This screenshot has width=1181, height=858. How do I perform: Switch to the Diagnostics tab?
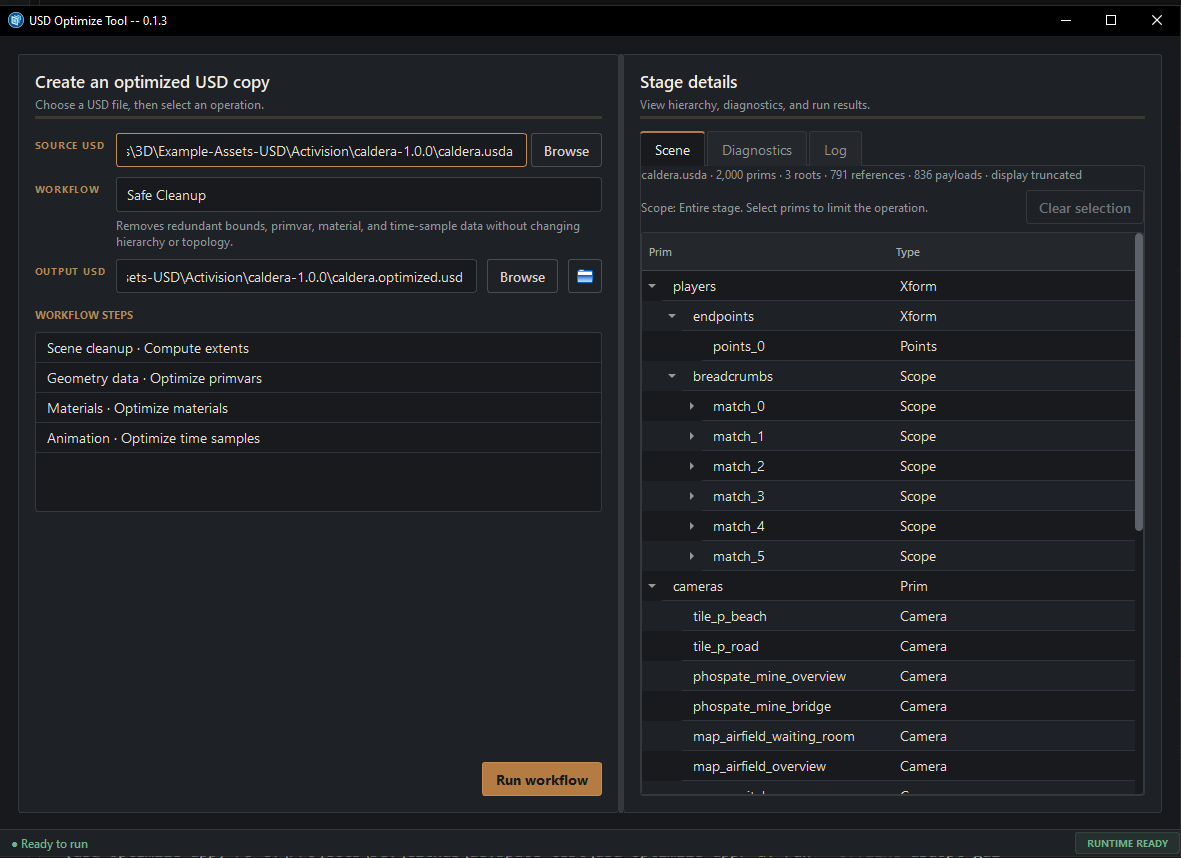pyautogui.click(x=756, y=150)
